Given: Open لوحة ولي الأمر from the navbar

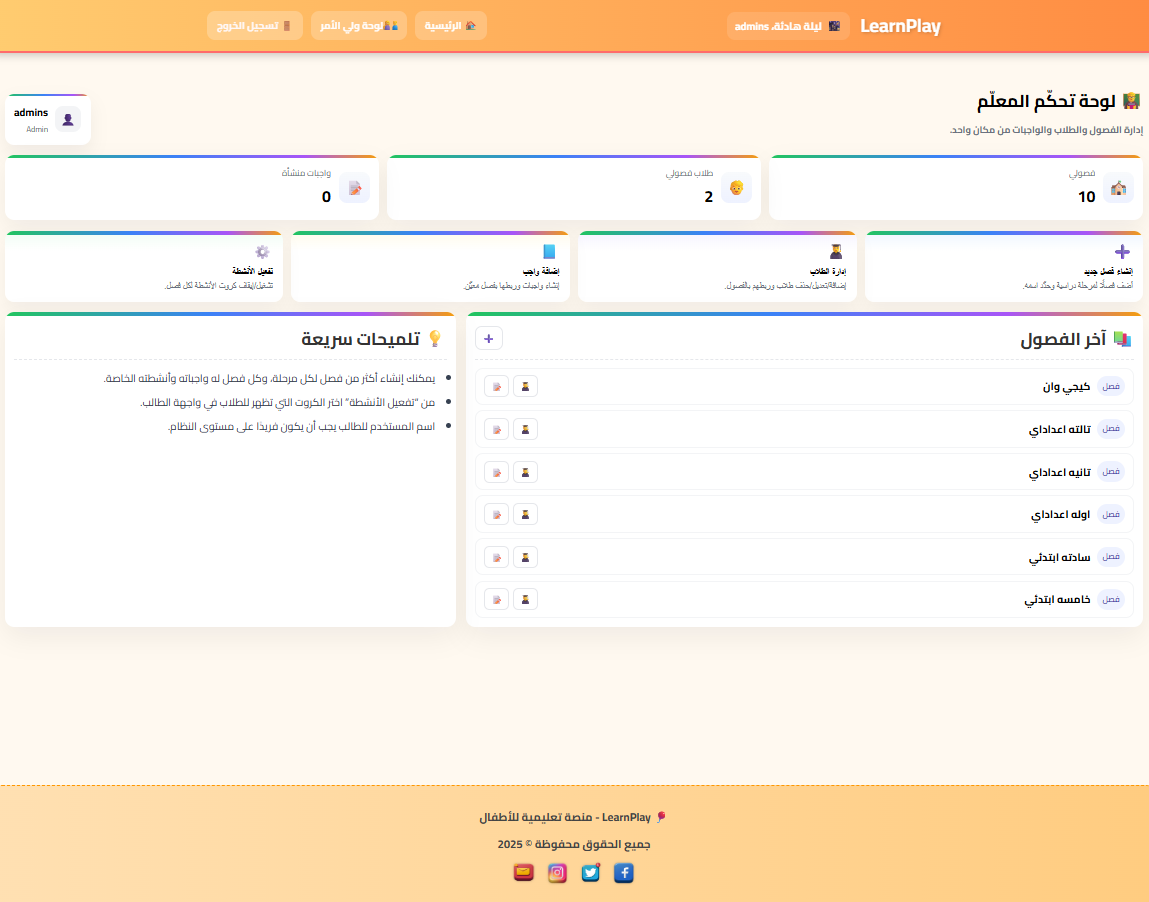Looking at the screenshot, I should [x=358, y=25].
